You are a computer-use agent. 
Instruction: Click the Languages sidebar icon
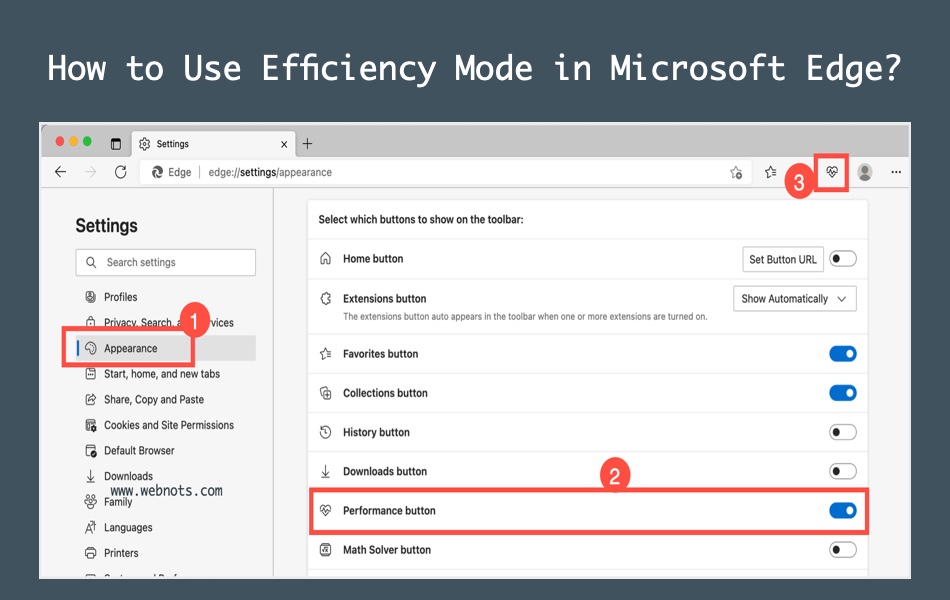(x=90, y=527)
